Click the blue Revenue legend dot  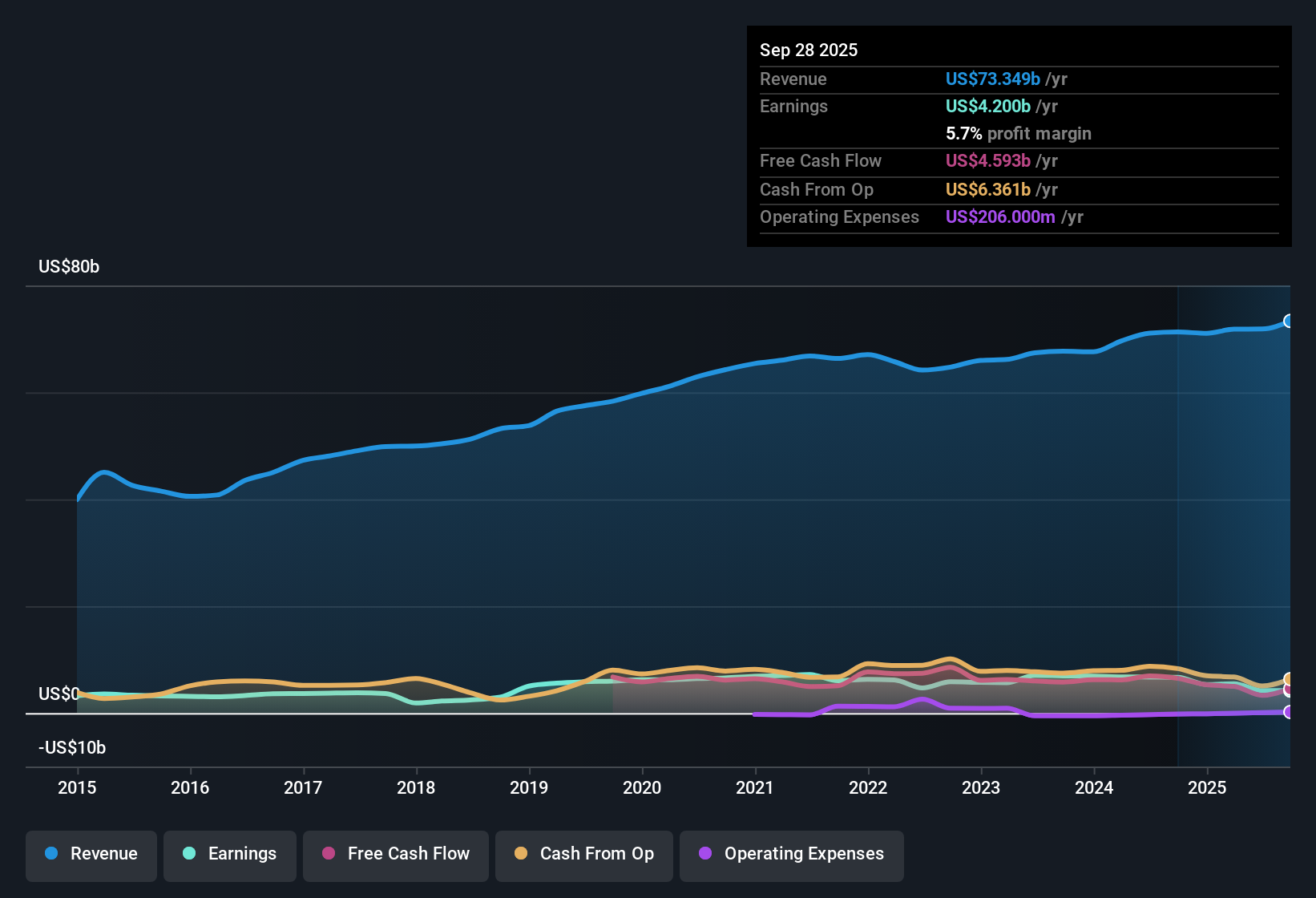[x=51, y=853]
